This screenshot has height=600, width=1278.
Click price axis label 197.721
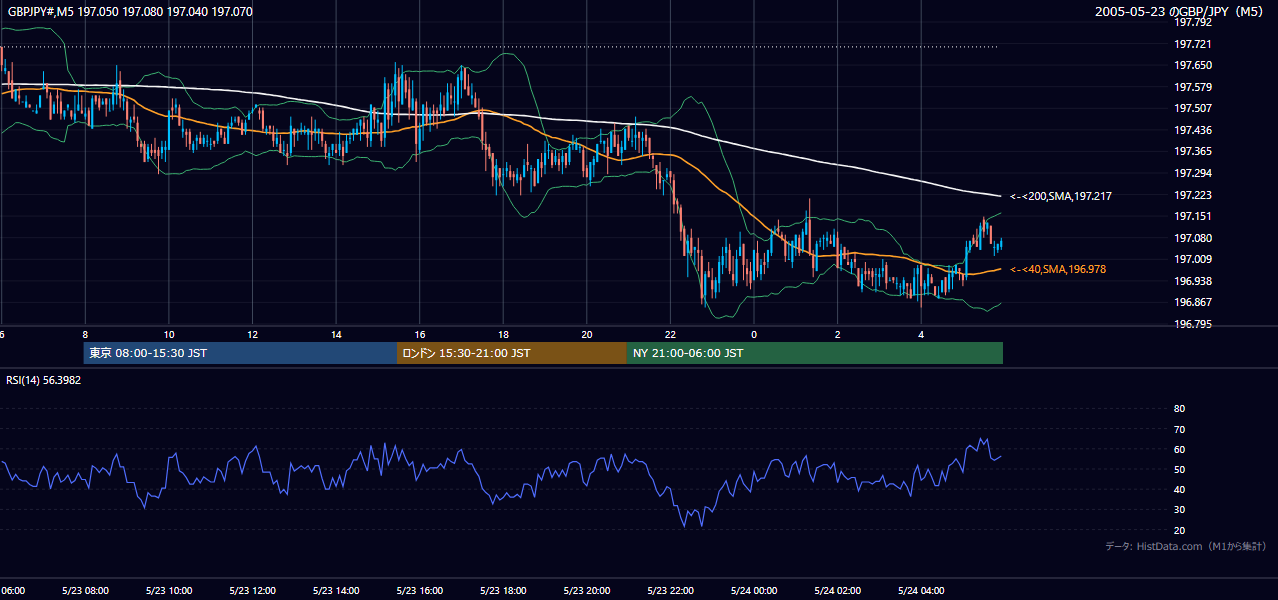point(1192,43)
